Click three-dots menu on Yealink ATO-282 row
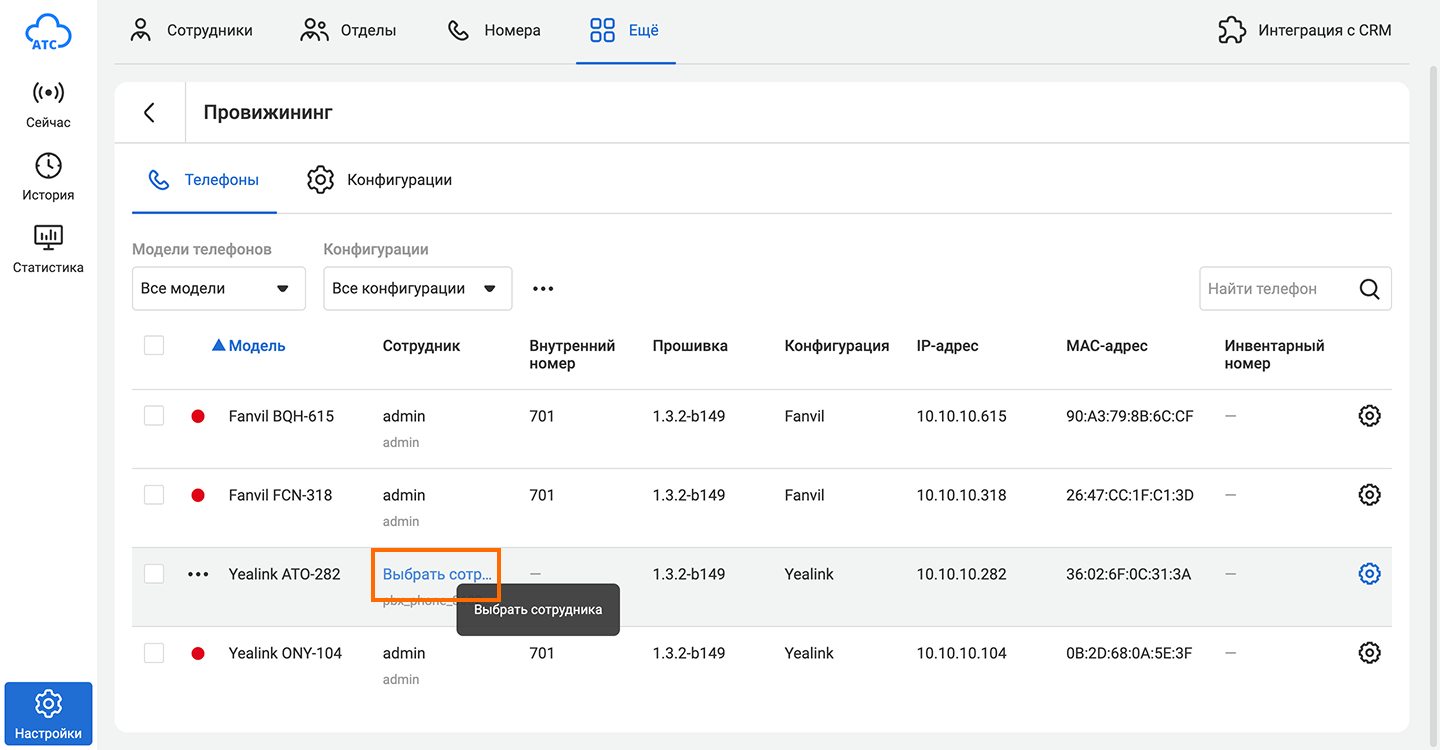Viewport: 1440px width, 750px height. [x=198, y=574]
